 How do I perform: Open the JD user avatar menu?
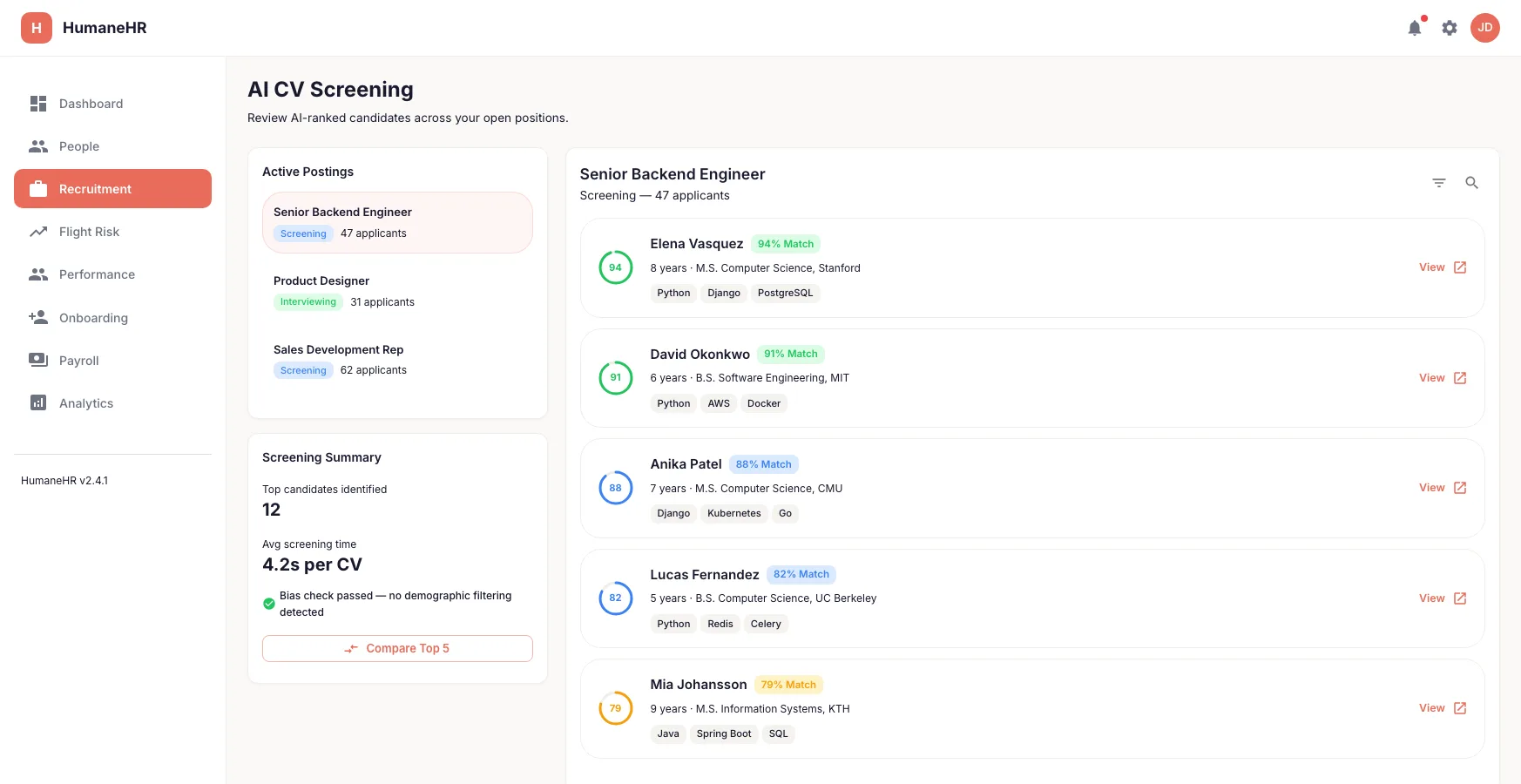click(x=1485, y=28)
